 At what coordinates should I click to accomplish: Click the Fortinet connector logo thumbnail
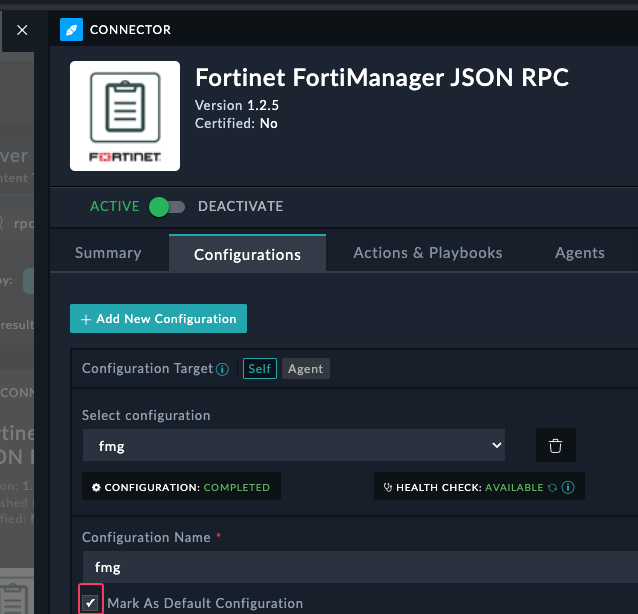[125, 116]
